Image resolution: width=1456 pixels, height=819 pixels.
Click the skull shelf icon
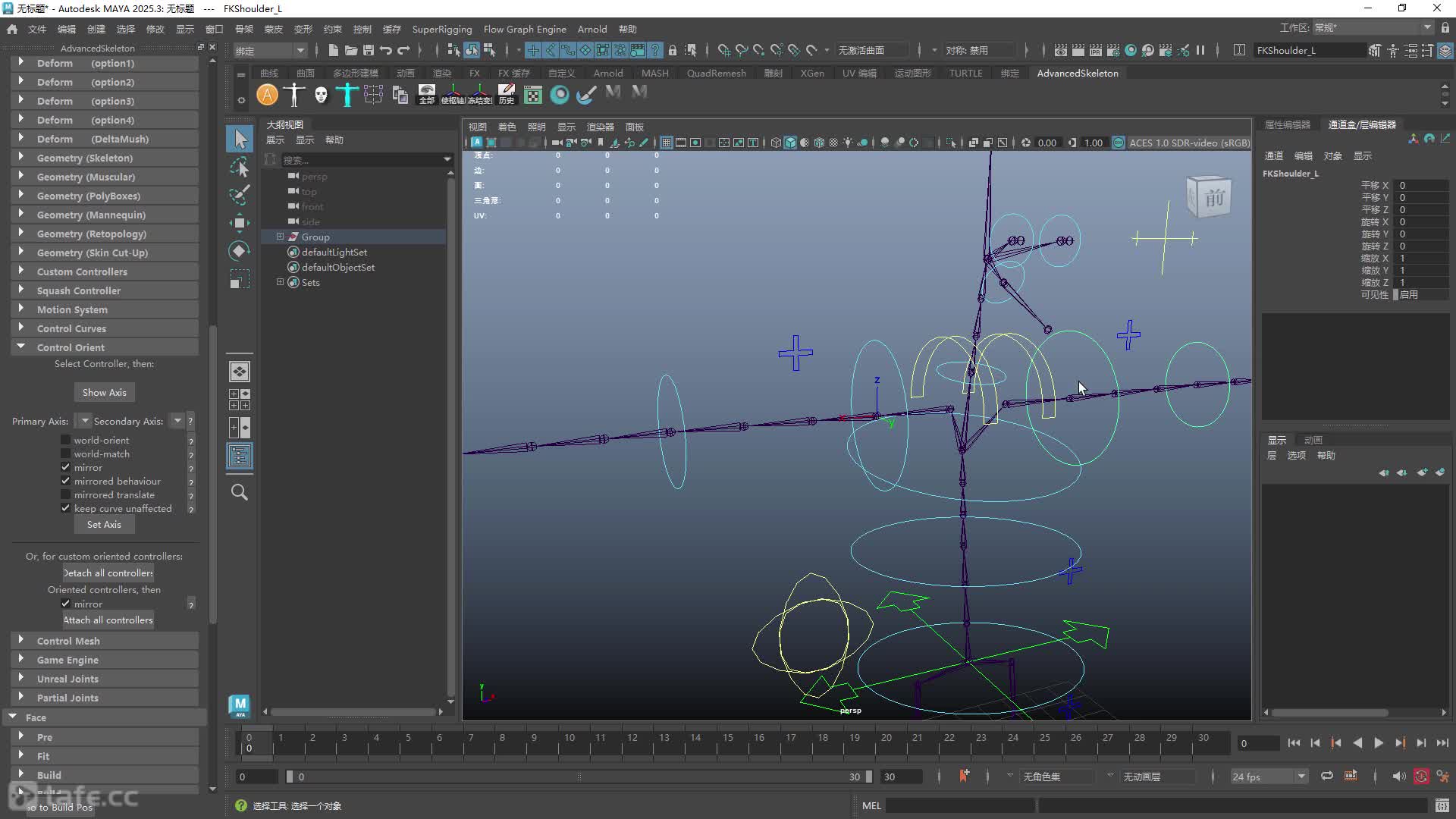click(x=321, y=95)
